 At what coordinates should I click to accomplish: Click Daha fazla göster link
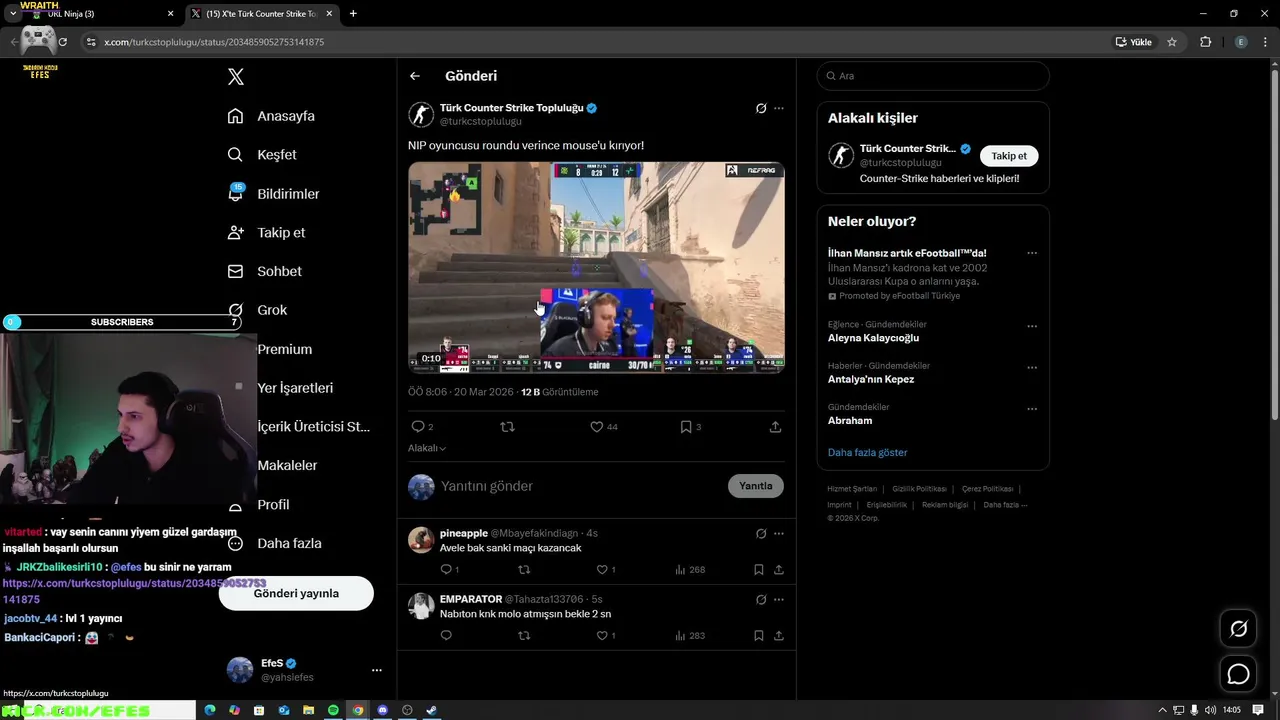pos(867,453)
